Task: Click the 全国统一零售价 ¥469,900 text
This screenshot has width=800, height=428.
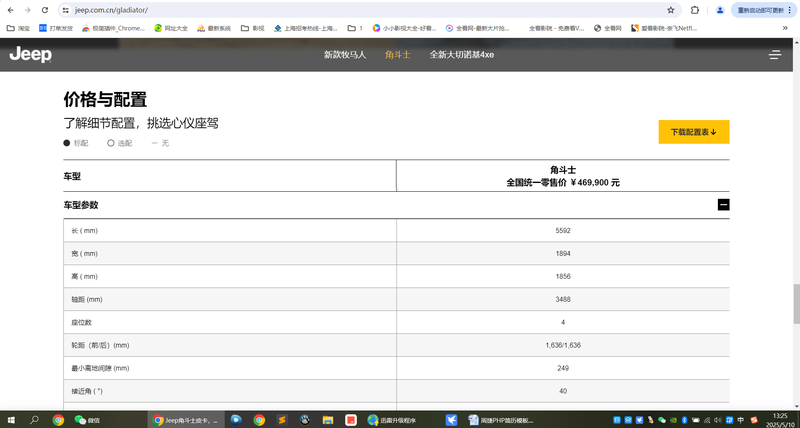Action: (x=563, y=182)
